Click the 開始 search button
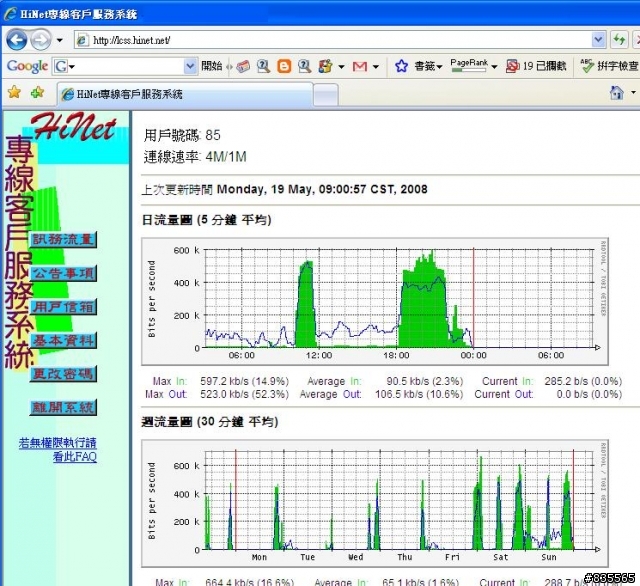The height and width of the screenshot is (586, 640). [211, 66]
